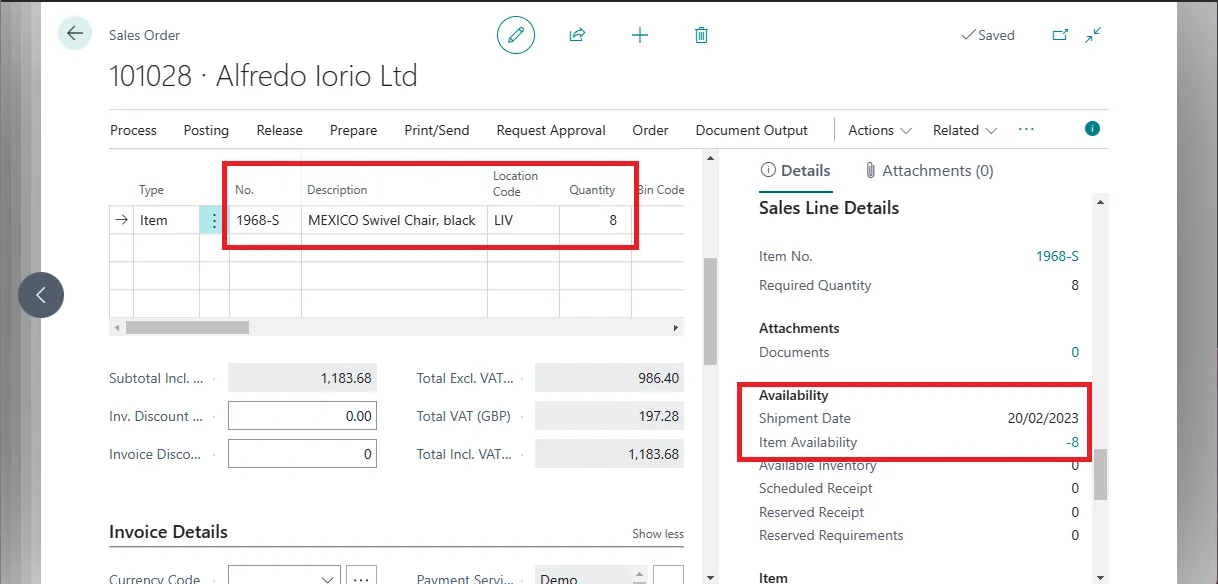Select the Quantity cell with 8

pos(595,220)
